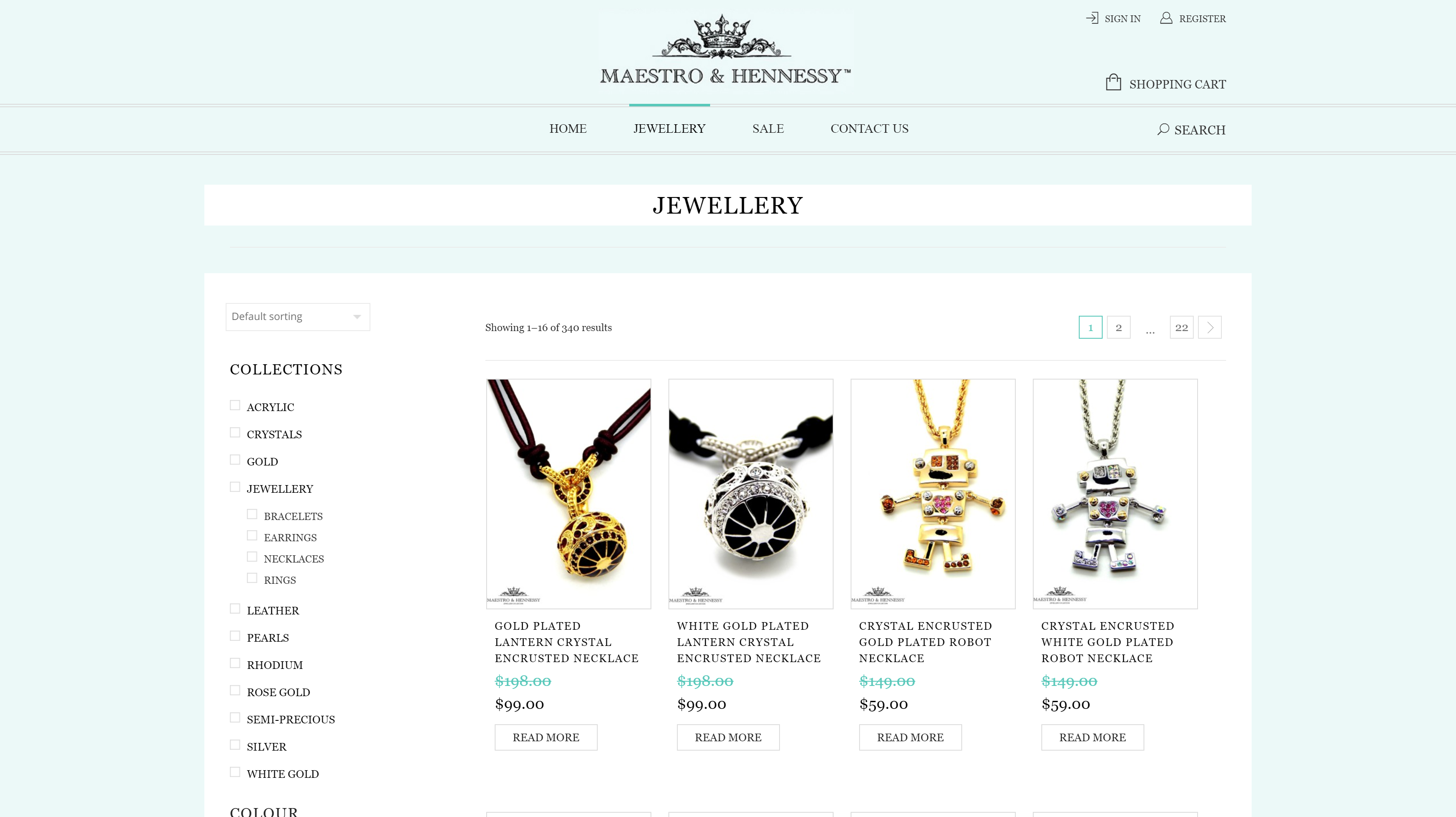Open white gold plated robot necklace image
Viewport: 1456px width, 817px height.
pyautogui.click(x=1115, y=494)
